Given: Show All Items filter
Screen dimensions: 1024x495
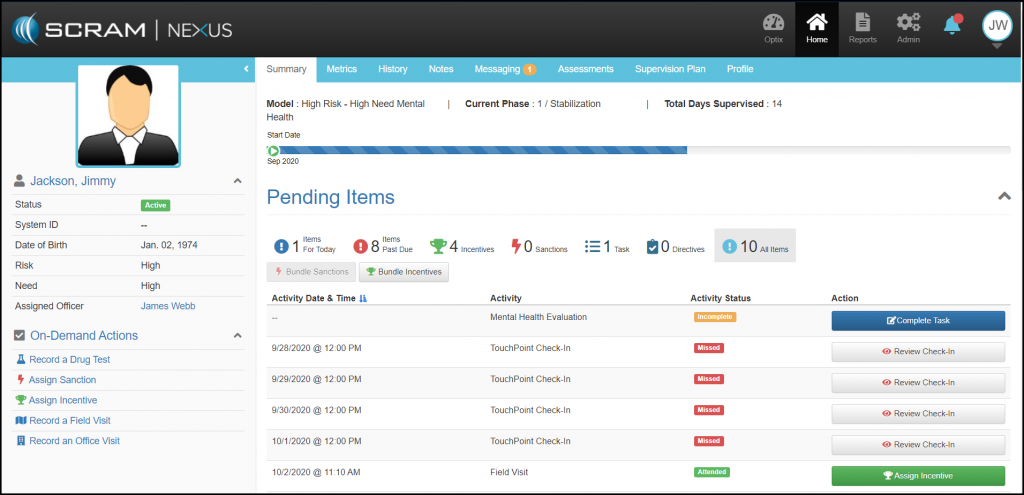Looking at the screenshot, I should click(755, 246).
